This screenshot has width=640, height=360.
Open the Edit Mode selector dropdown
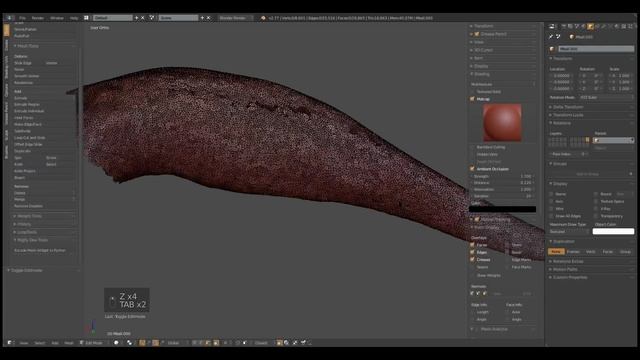93,343
